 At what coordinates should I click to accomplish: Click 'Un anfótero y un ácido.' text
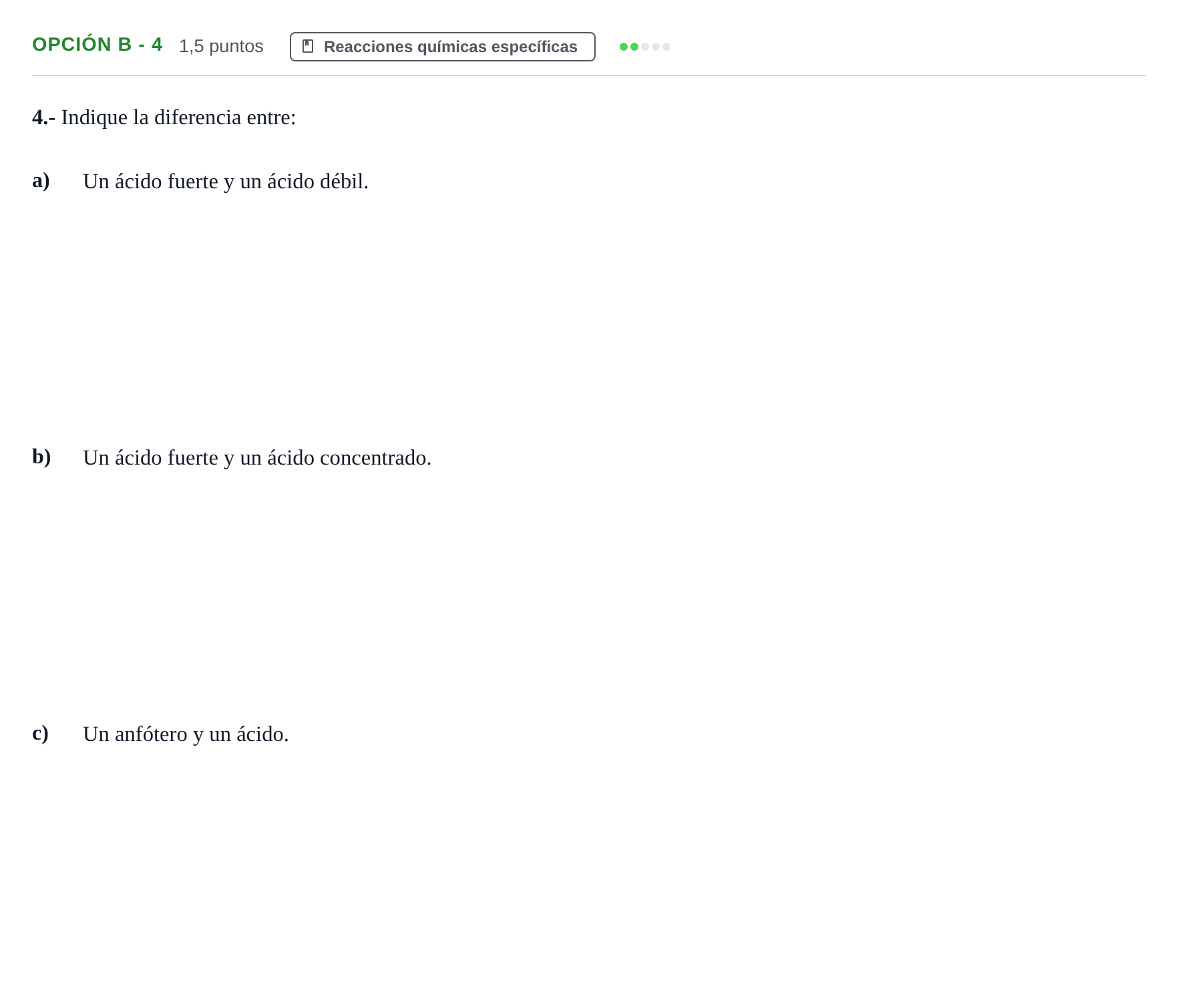click(186, 734)
